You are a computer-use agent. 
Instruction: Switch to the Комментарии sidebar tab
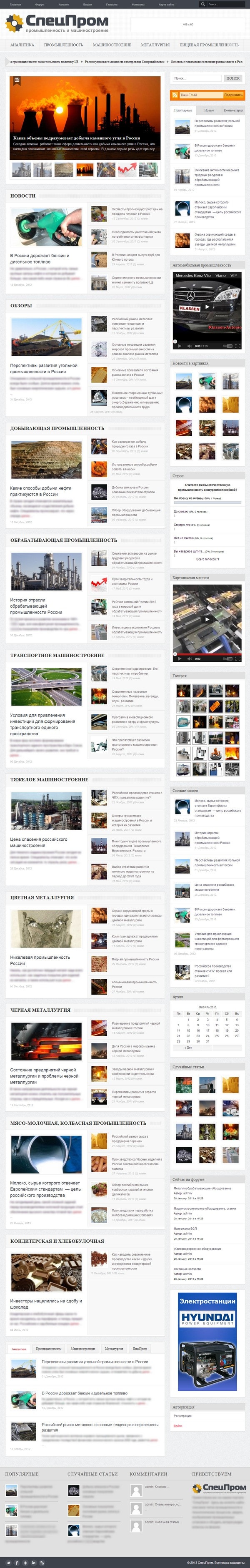[x=234, y=110]
